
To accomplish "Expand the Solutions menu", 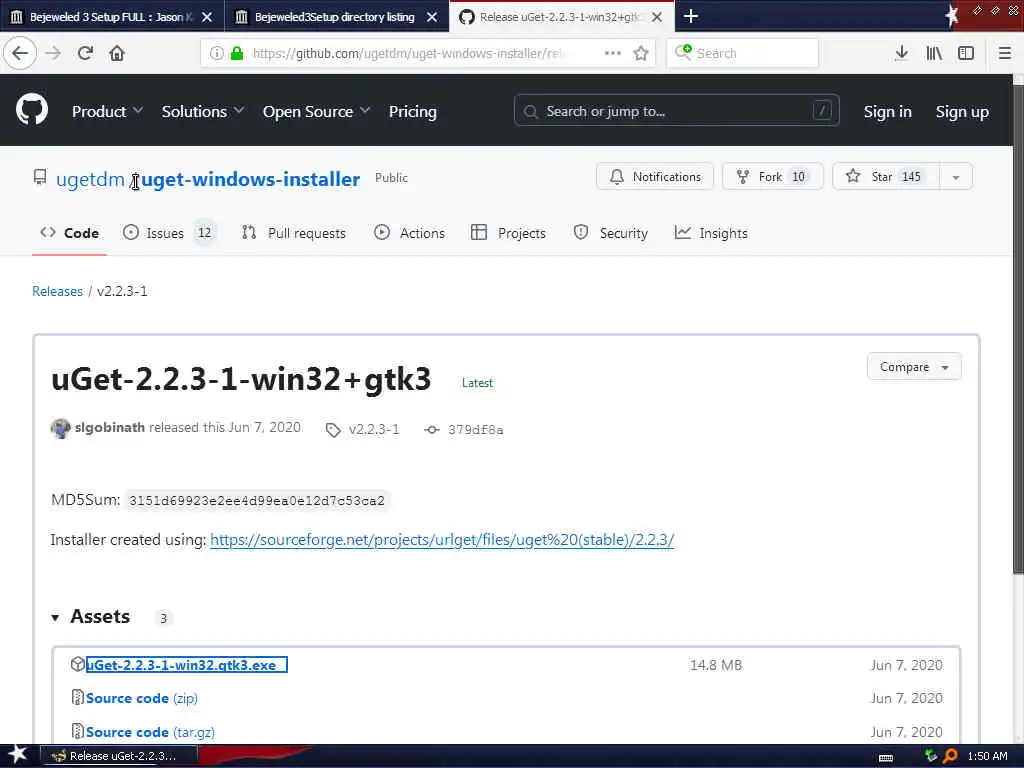I will (x=202, y=112).
